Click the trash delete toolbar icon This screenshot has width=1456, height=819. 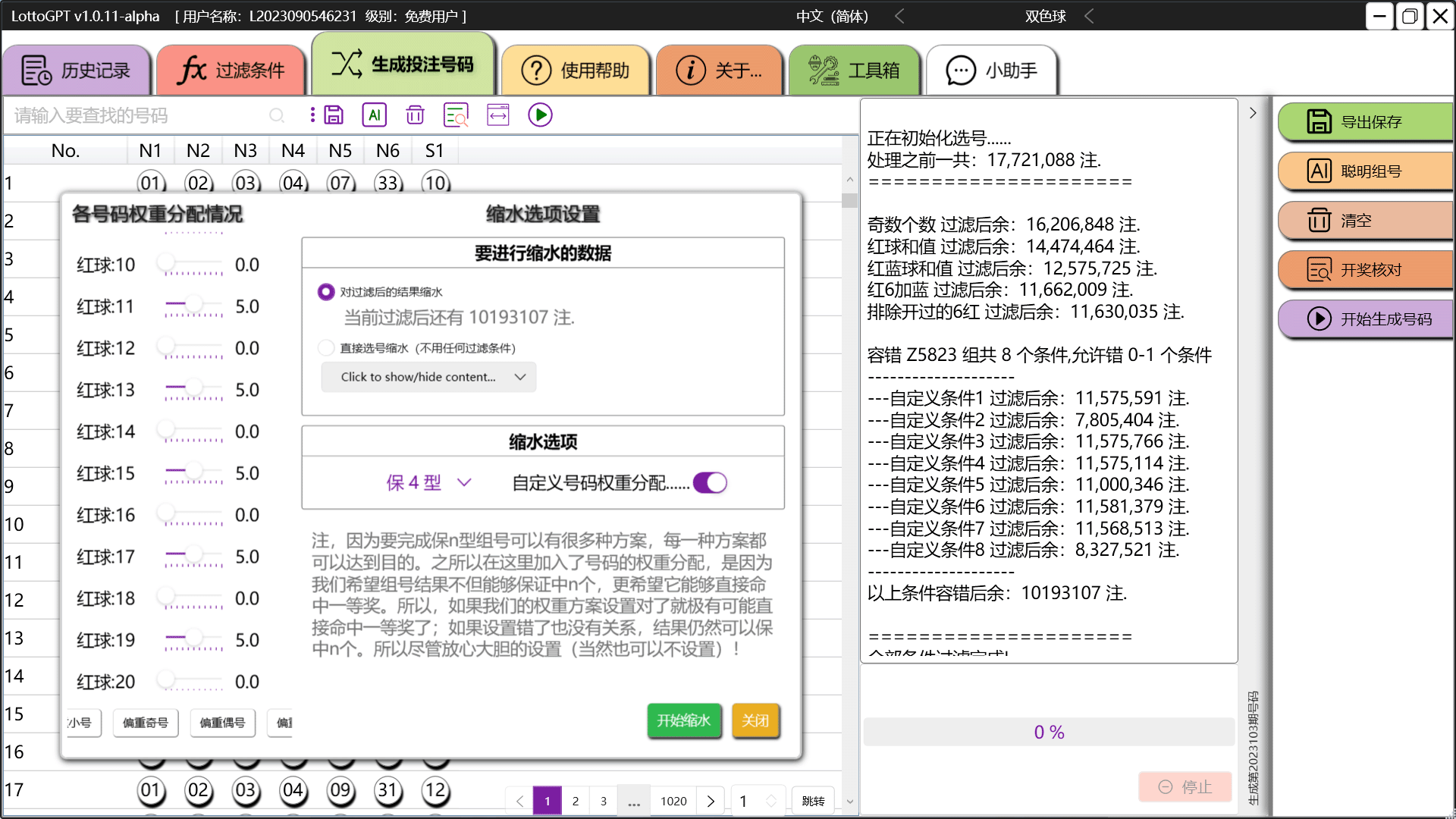[x=415, y=115]
